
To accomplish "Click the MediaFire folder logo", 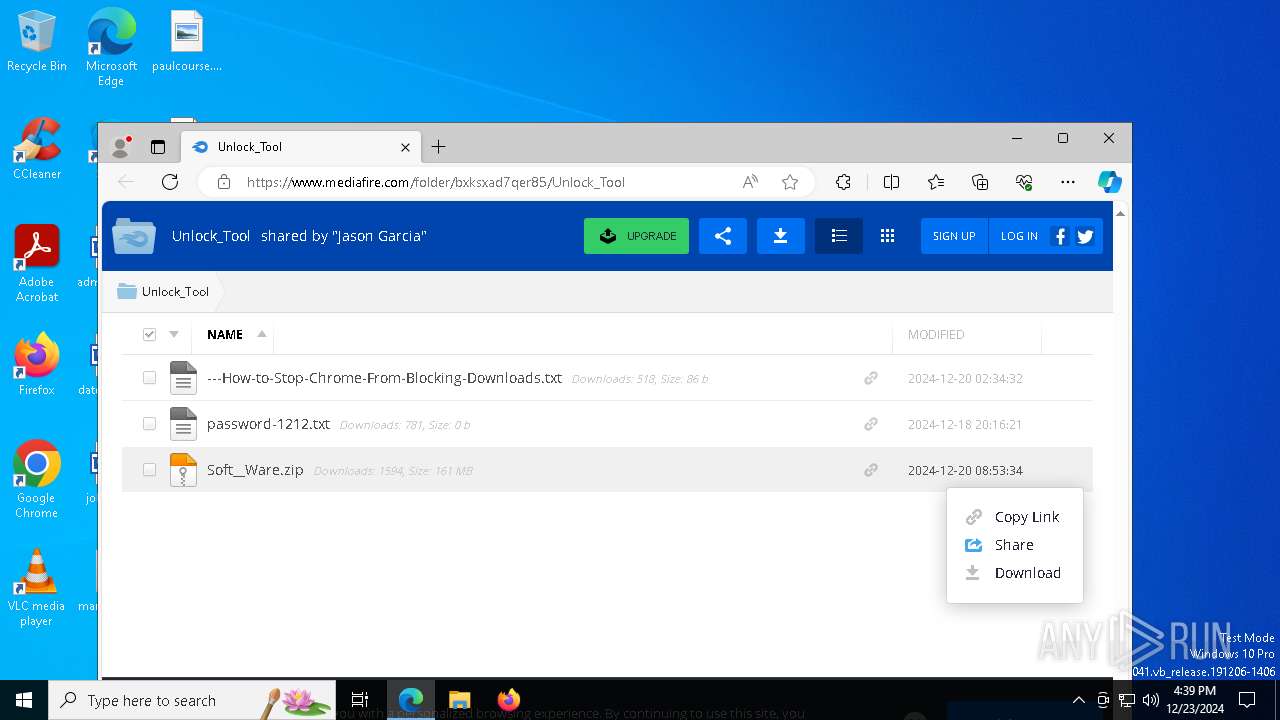I will [134, 236].
